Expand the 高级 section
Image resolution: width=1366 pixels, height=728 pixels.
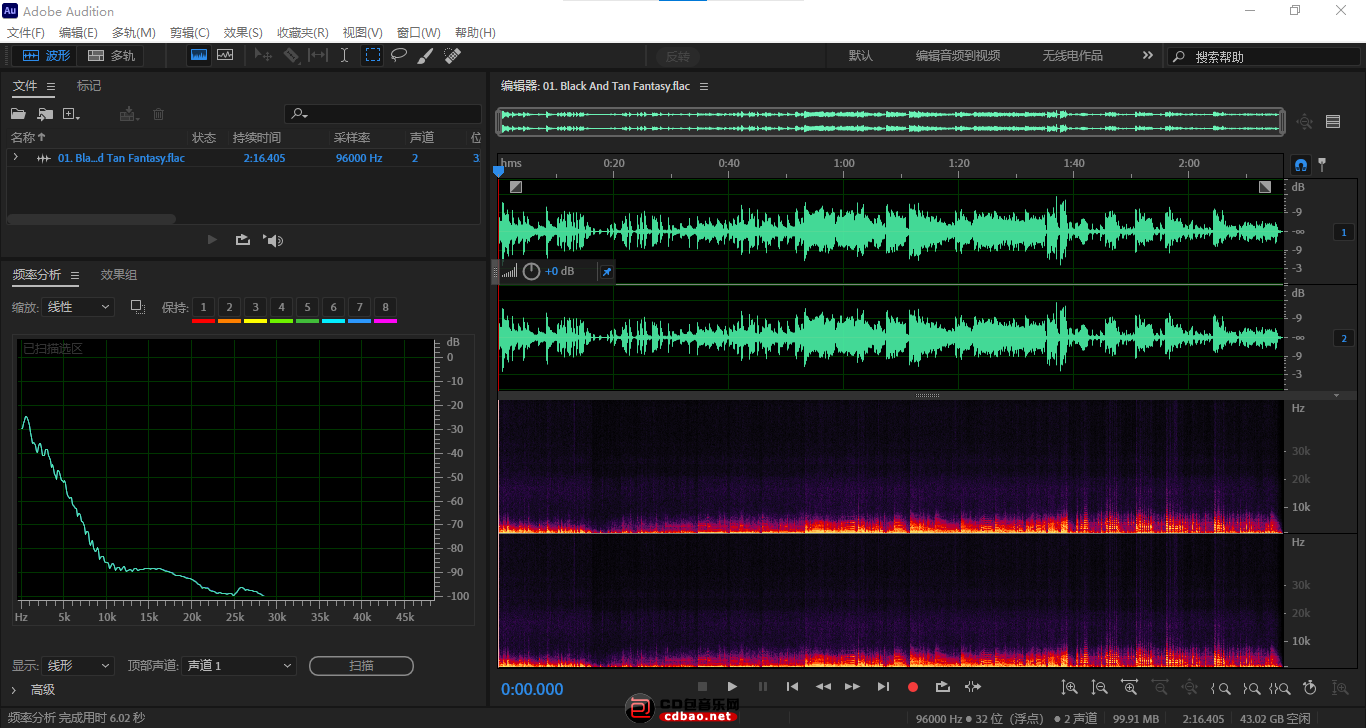tap(34, 690)
